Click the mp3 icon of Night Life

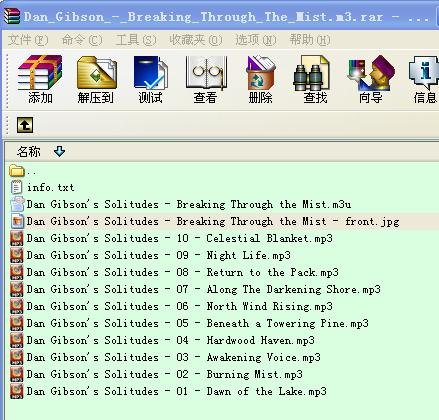(x=17, y=255)
